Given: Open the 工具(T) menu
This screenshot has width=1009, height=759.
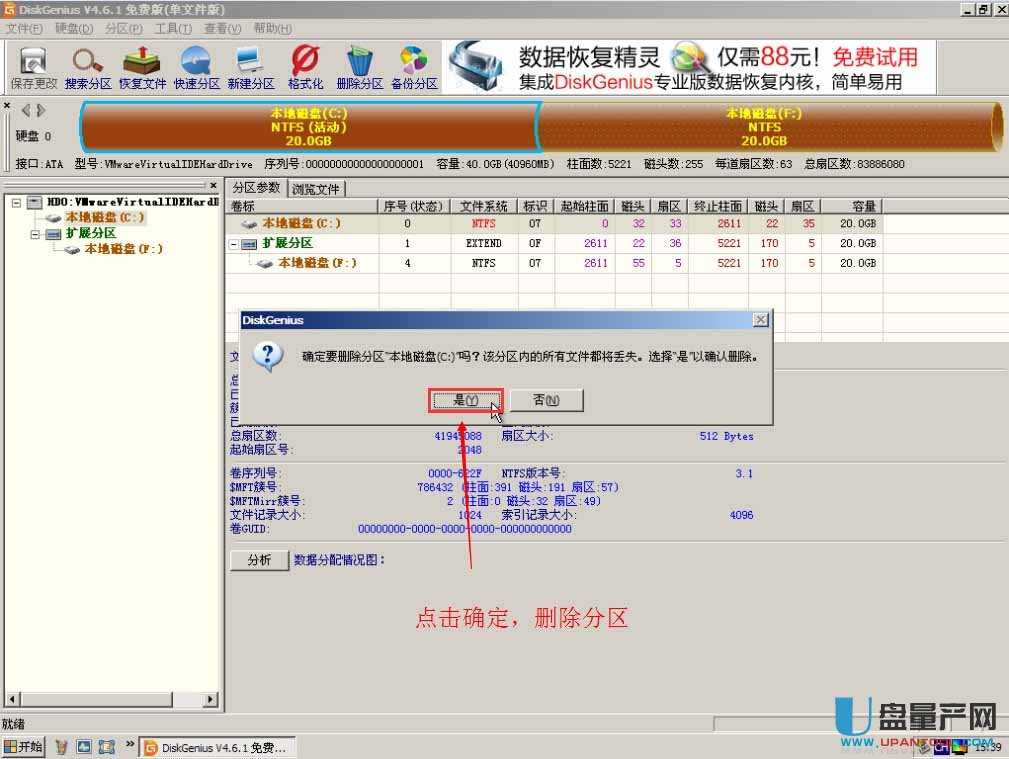Looking at the screenshot, I should coord(173,28).
